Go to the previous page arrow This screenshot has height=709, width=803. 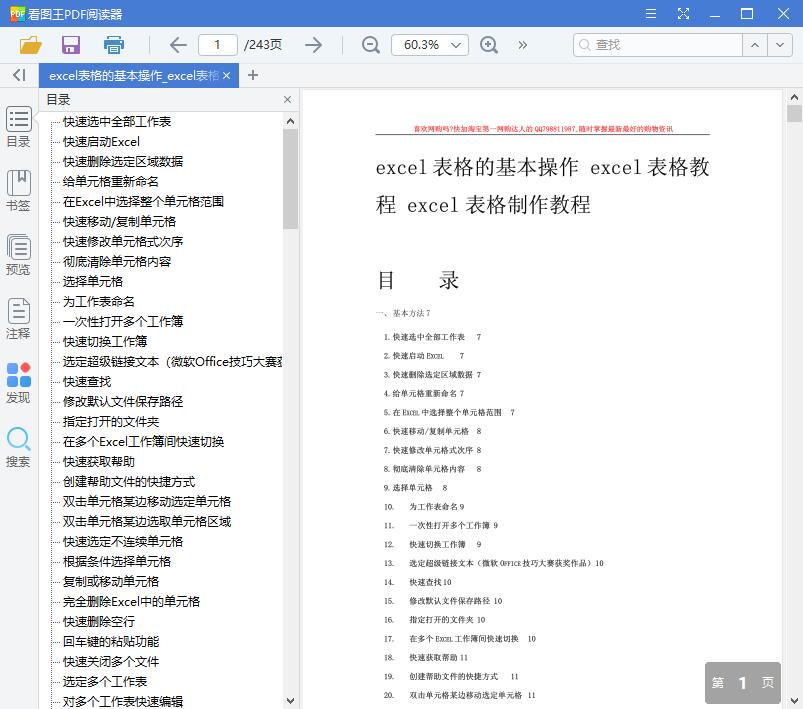click(178, 45)
